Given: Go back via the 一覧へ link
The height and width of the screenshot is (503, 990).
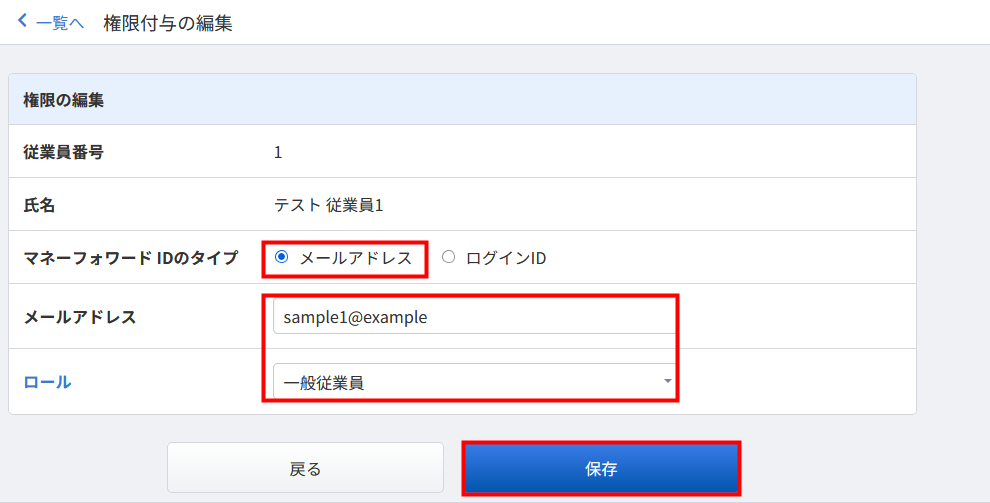Looking at the screenshot, I should click(59, 23).
